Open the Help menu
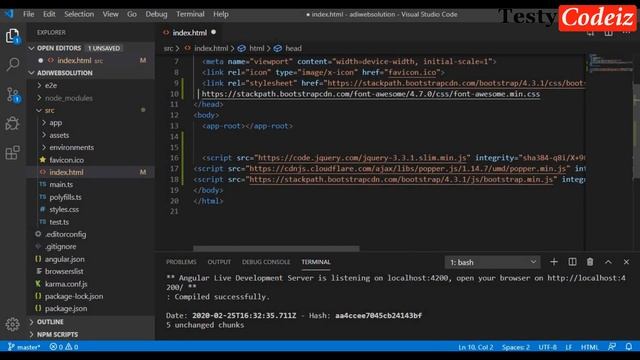The height and width of the screenshot is (360, 640). coord(220,14)
